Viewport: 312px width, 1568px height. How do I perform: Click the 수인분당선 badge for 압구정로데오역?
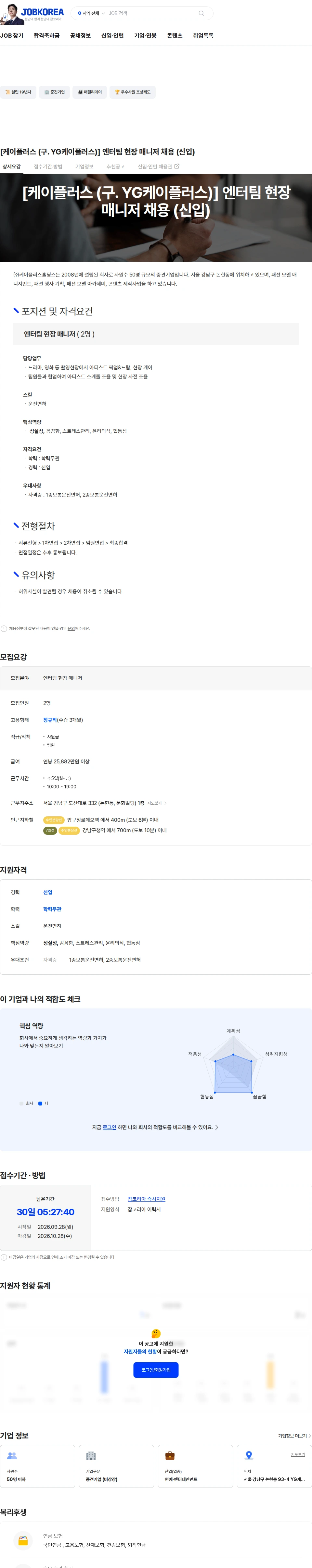click(54, 820)
